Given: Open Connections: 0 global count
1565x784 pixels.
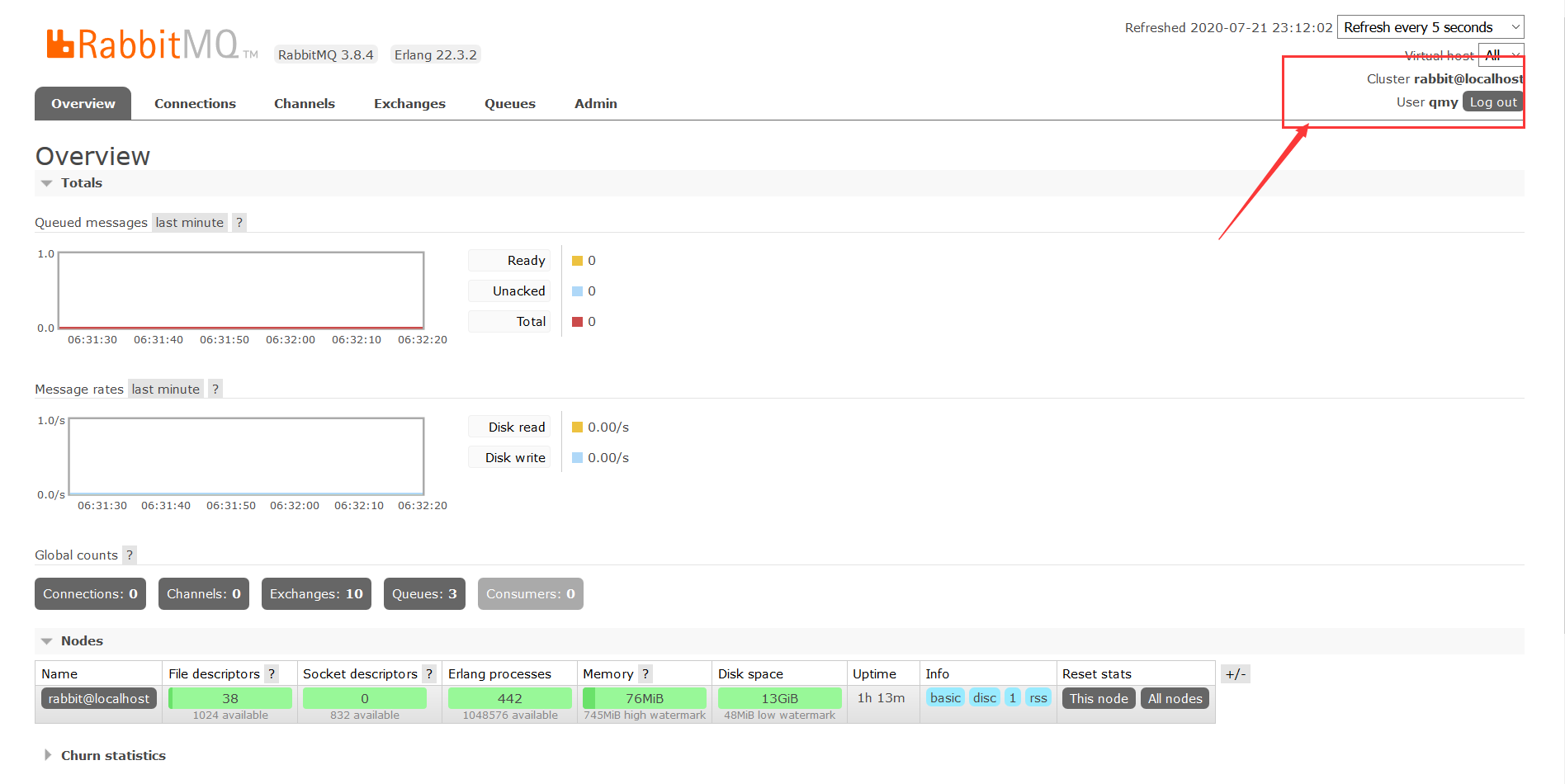Looking at the screenshot, I should (90, 594).
